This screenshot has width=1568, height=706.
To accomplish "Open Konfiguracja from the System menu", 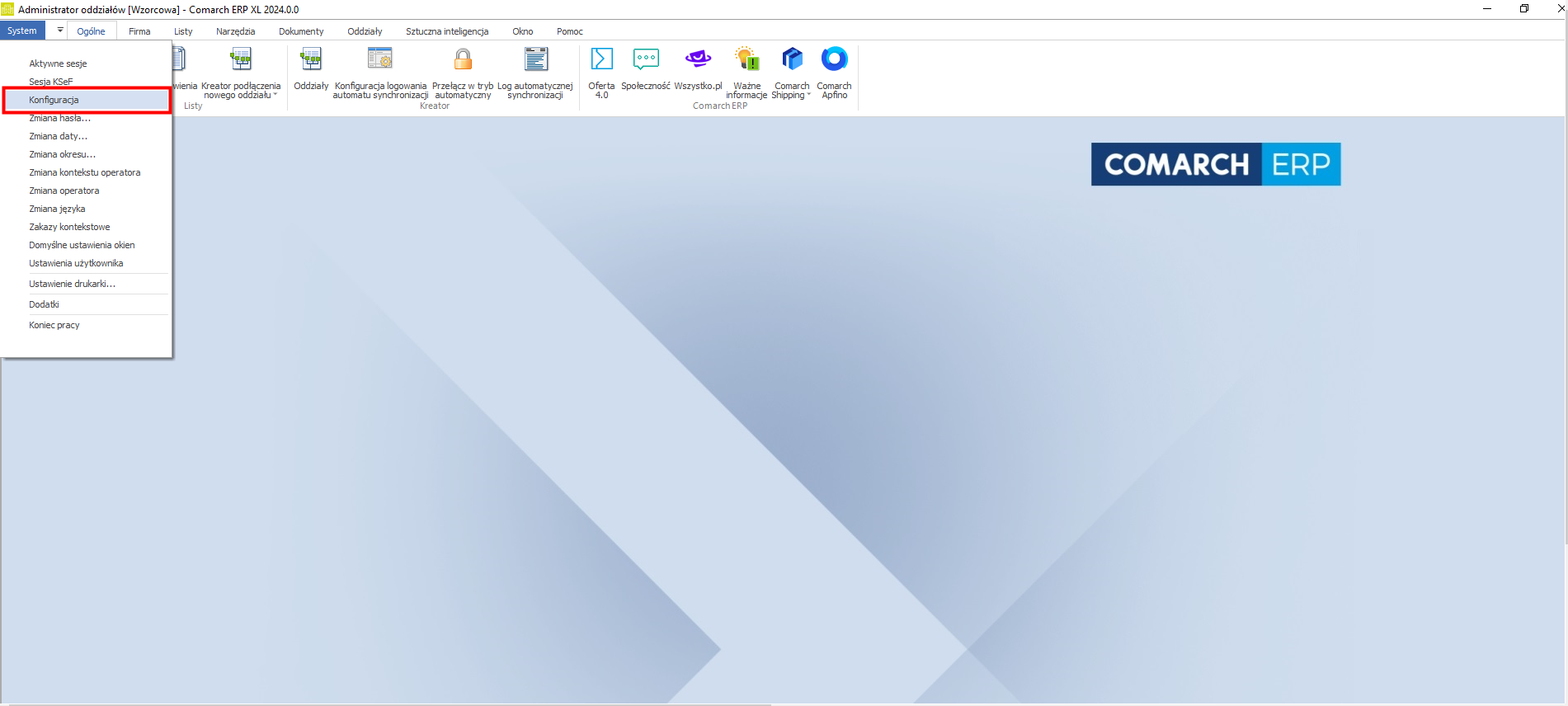I will (87, 100).
